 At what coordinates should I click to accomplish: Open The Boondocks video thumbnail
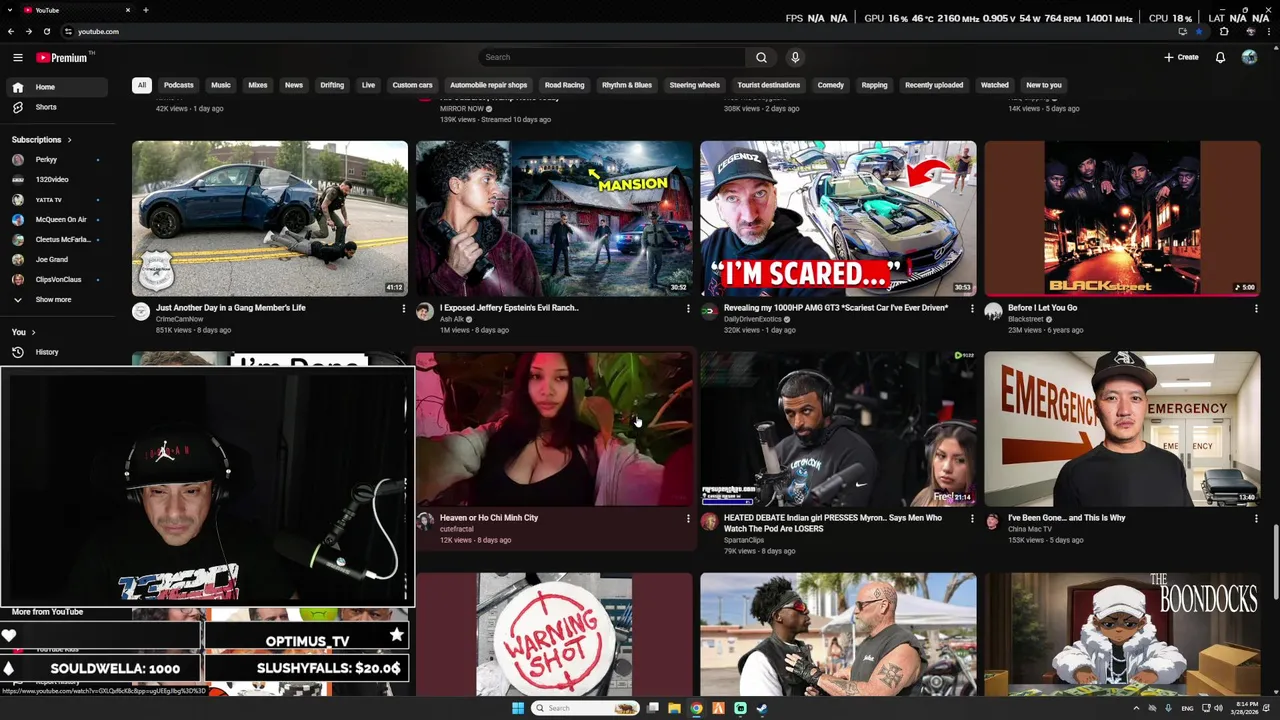1122,634
